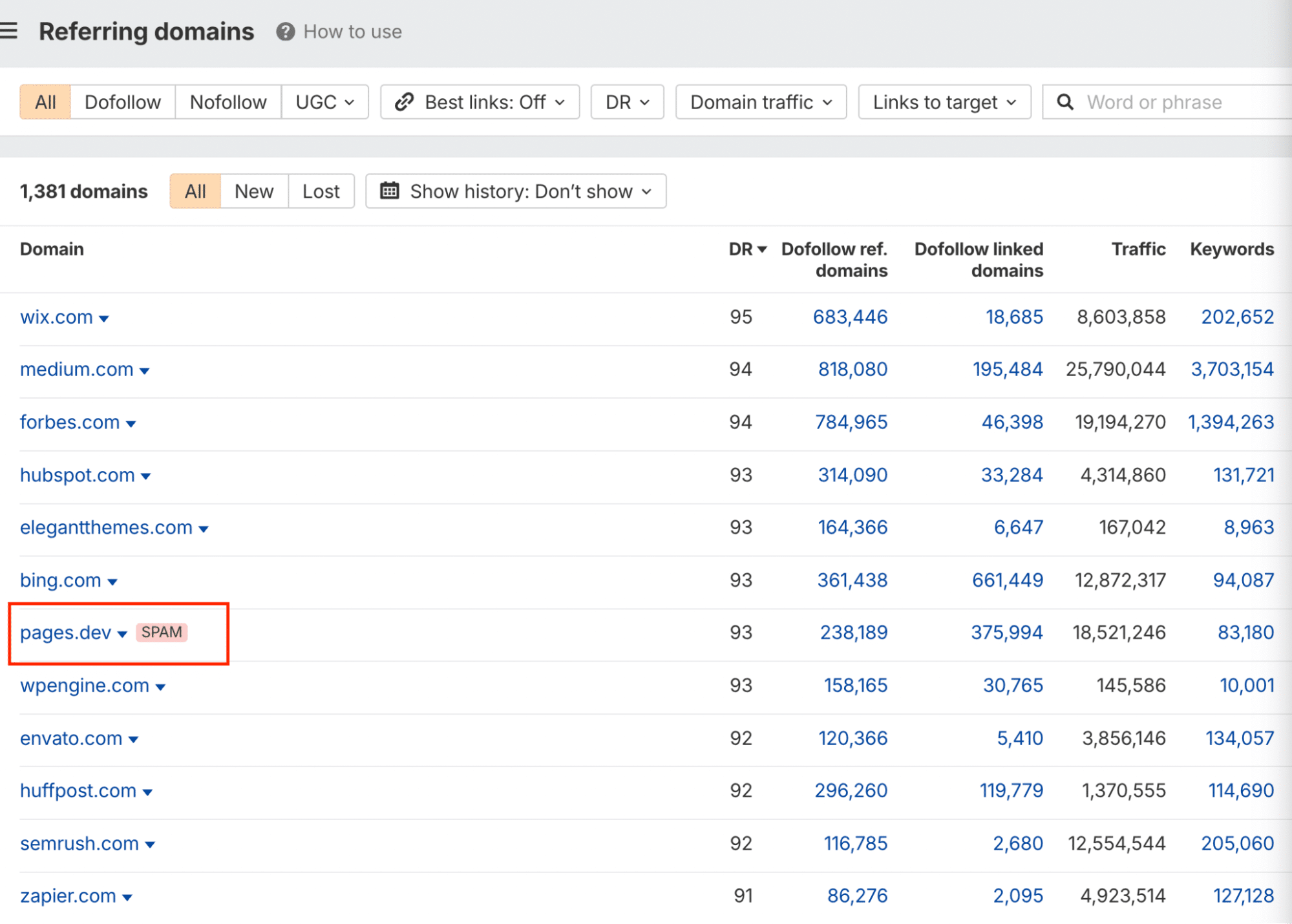Expand the medium.com dropdown arrow
Screen dimensions: 1292x924
pyautogui.click(x=145, y=371)
